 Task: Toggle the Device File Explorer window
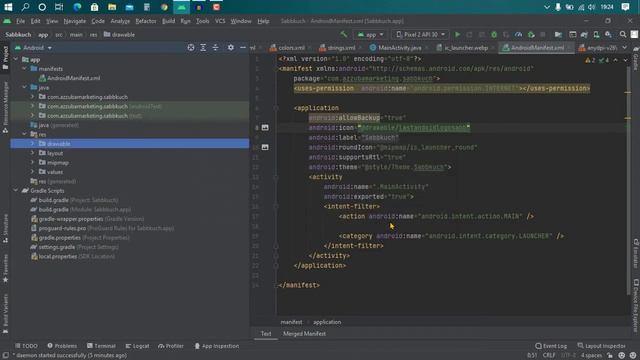click(636, 305)
